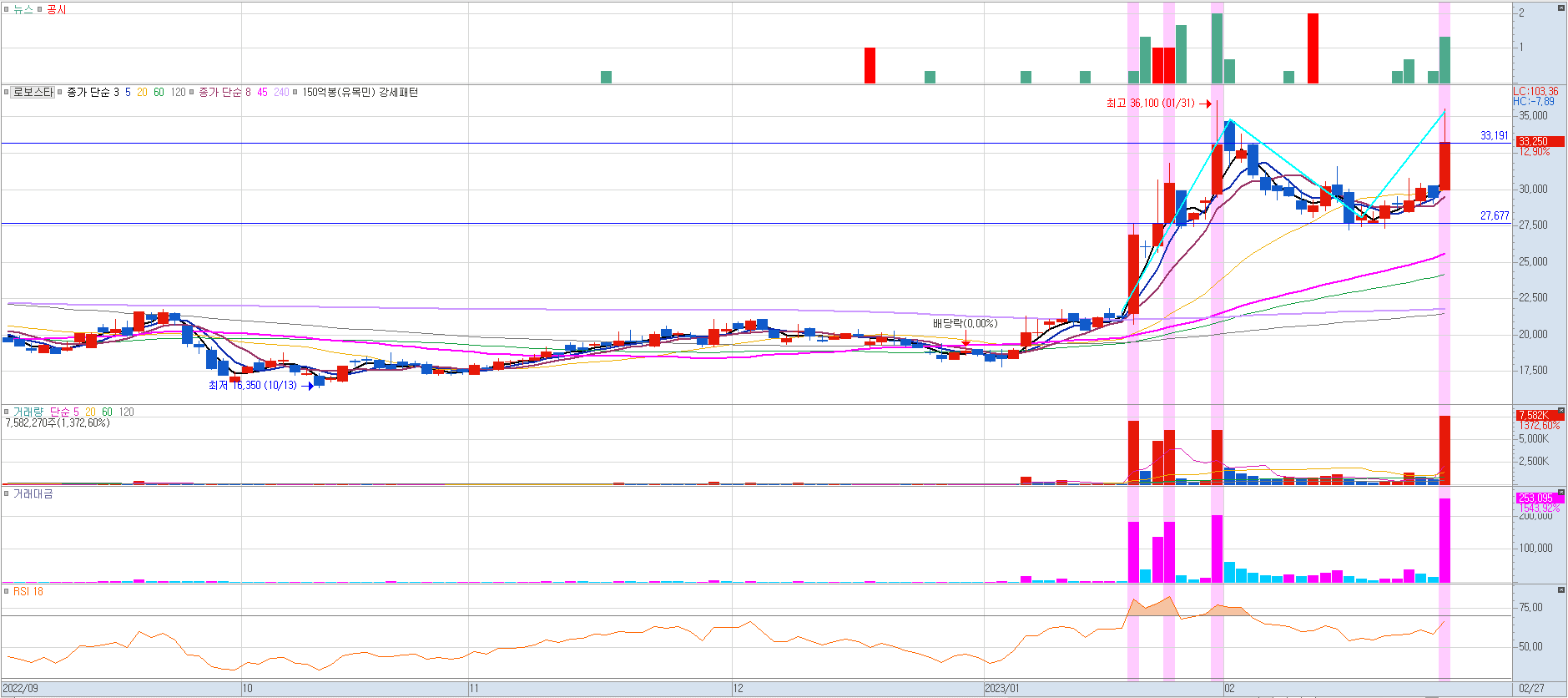Click the HC:-7.89 readout
The width and height of the screenshot is (1568, 698).
coord(1534,101)
